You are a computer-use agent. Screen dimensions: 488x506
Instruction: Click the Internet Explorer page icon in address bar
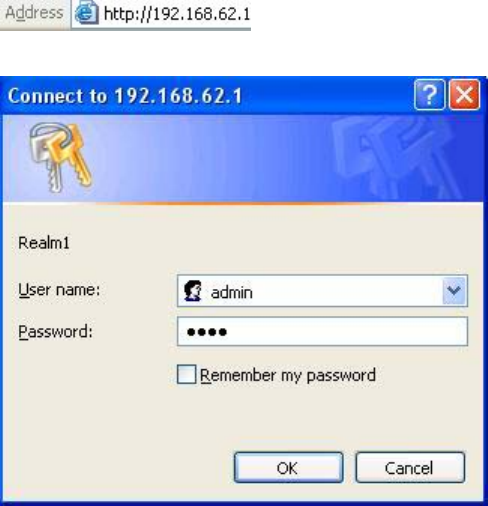[87, 13]
